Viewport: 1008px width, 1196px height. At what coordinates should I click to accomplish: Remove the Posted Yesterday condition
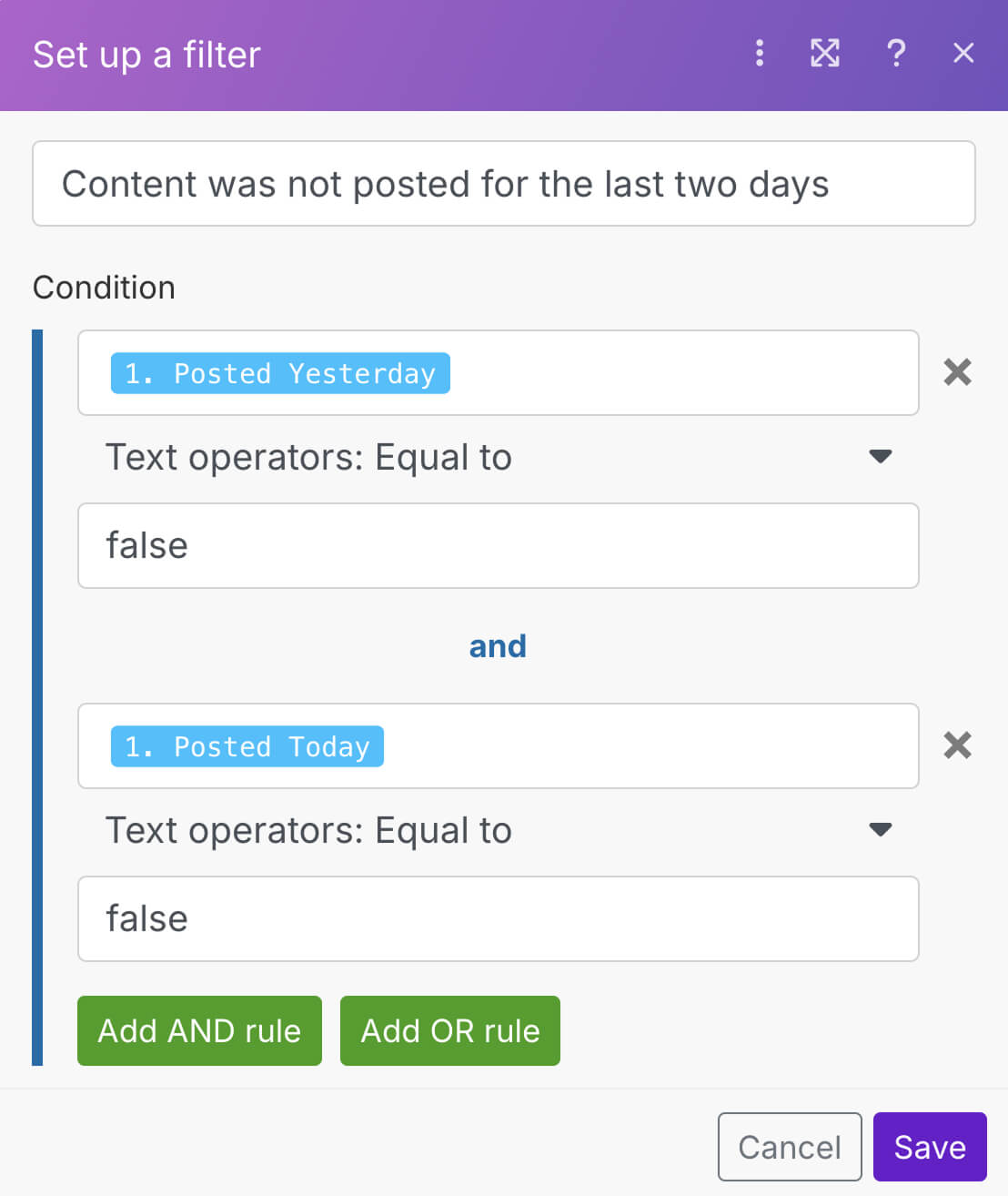click(956, 372)
